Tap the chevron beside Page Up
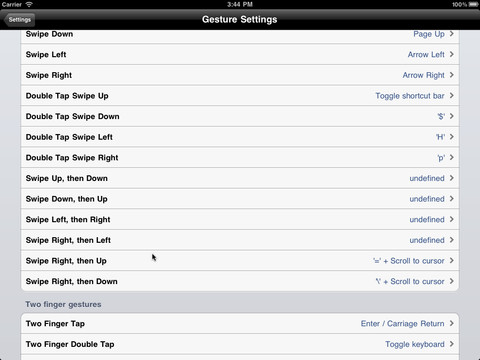Image resolution: width=480 pixels, height=360 pixels. coord(451,34)
